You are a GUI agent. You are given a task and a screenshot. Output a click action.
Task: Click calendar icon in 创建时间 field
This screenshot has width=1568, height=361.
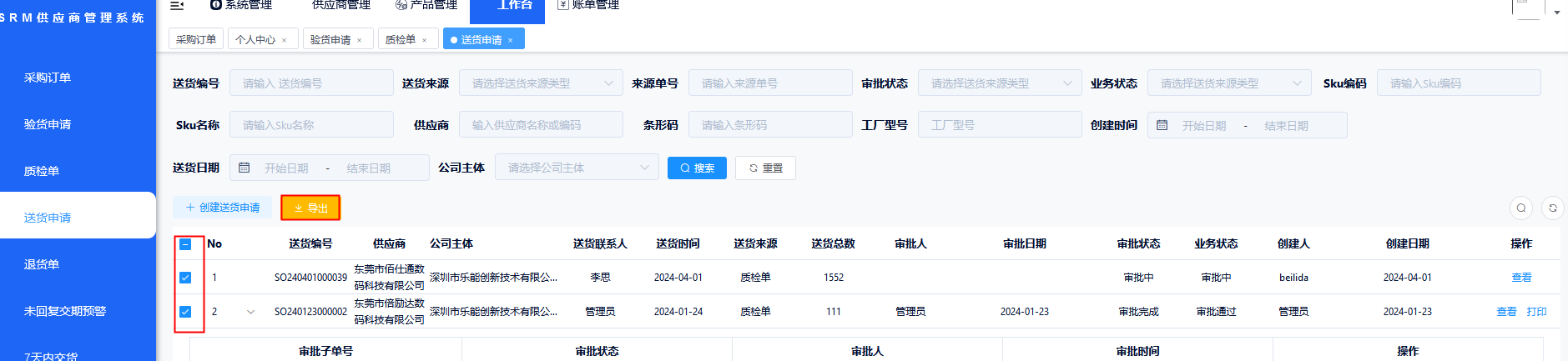point(1162,125)
